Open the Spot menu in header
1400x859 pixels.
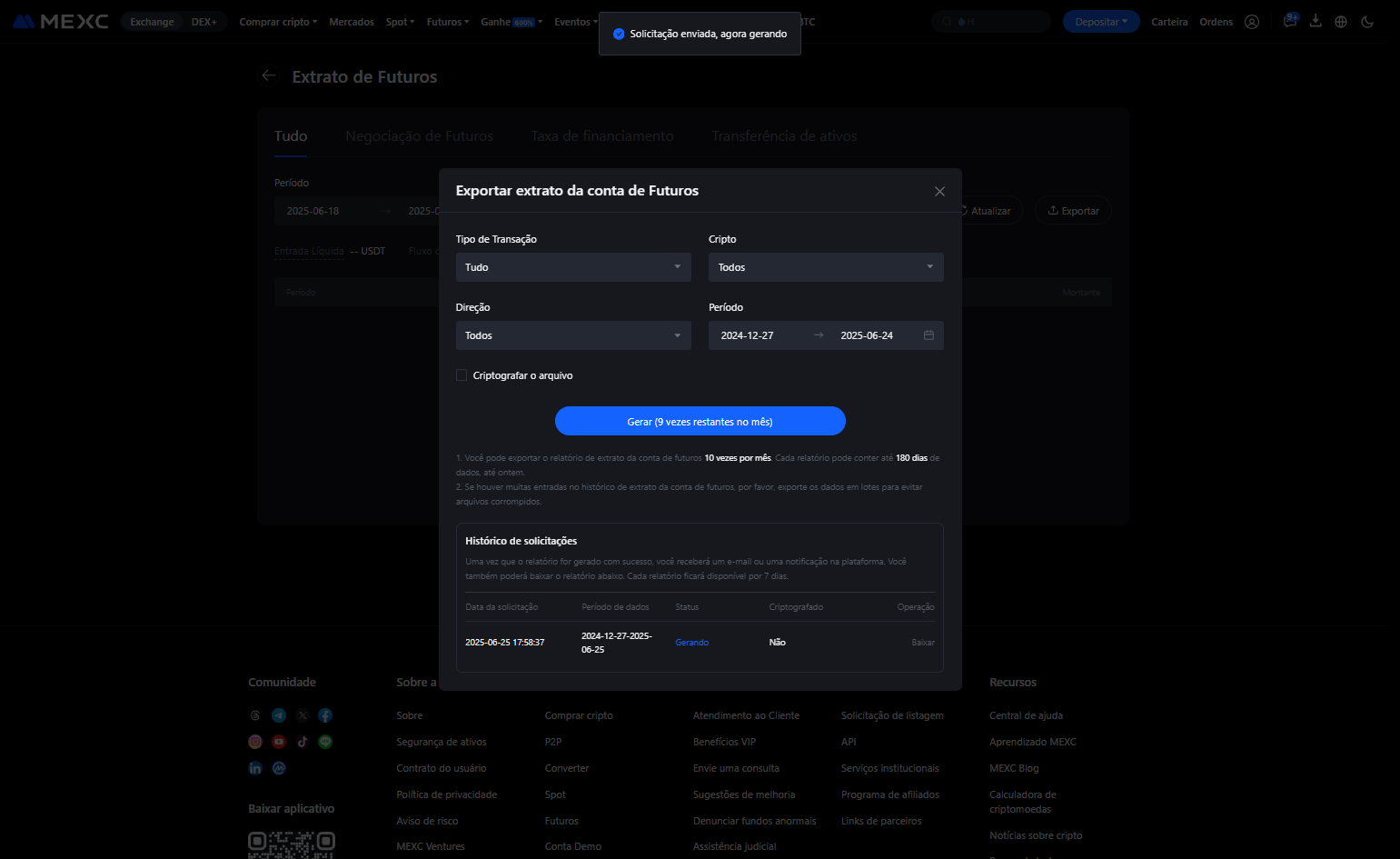click(x=400, y=22)
